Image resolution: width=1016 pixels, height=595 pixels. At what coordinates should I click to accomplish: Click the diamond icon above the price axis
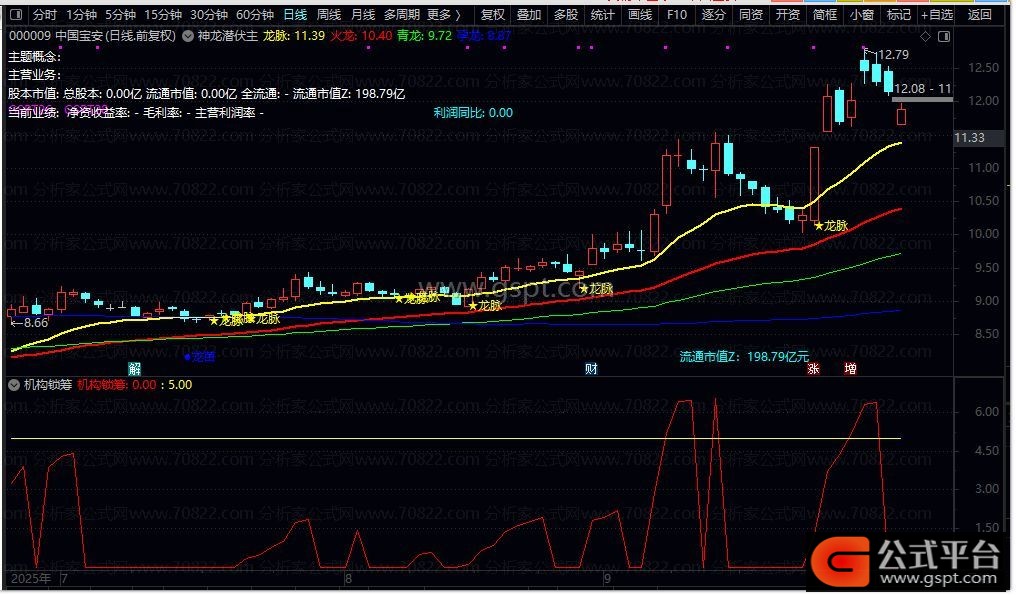(x=925, y=36)
